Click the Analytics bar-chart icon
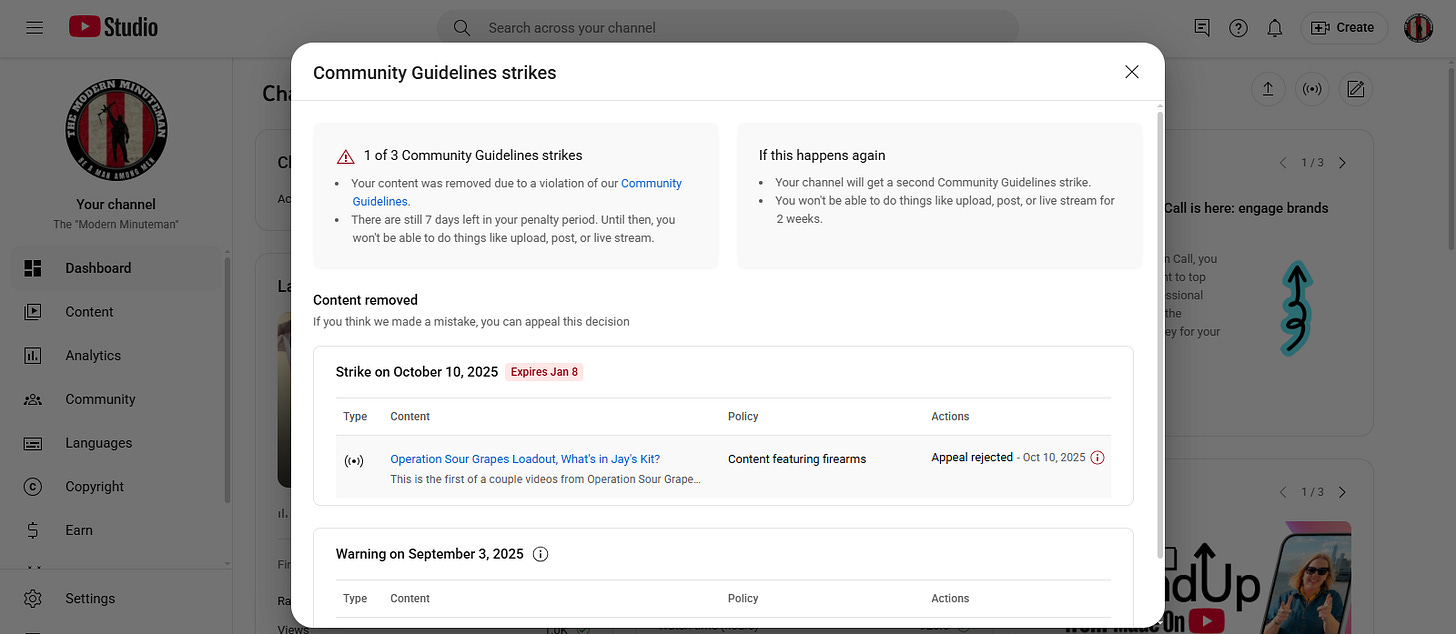The width and height of the screenshot is (1456, 634). point(33,356)
